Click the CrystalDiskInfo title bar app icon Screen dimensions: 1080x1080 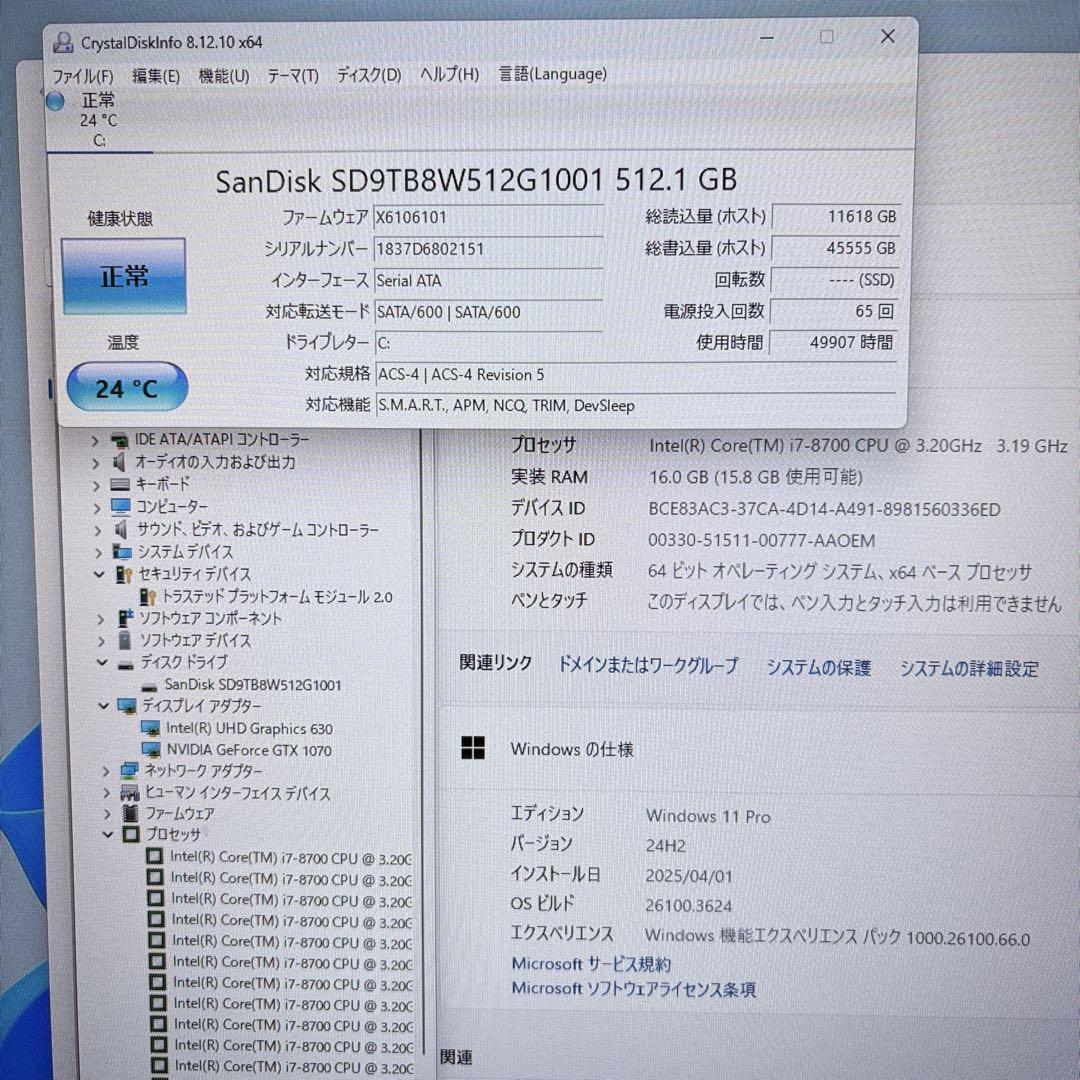[63, 42]
